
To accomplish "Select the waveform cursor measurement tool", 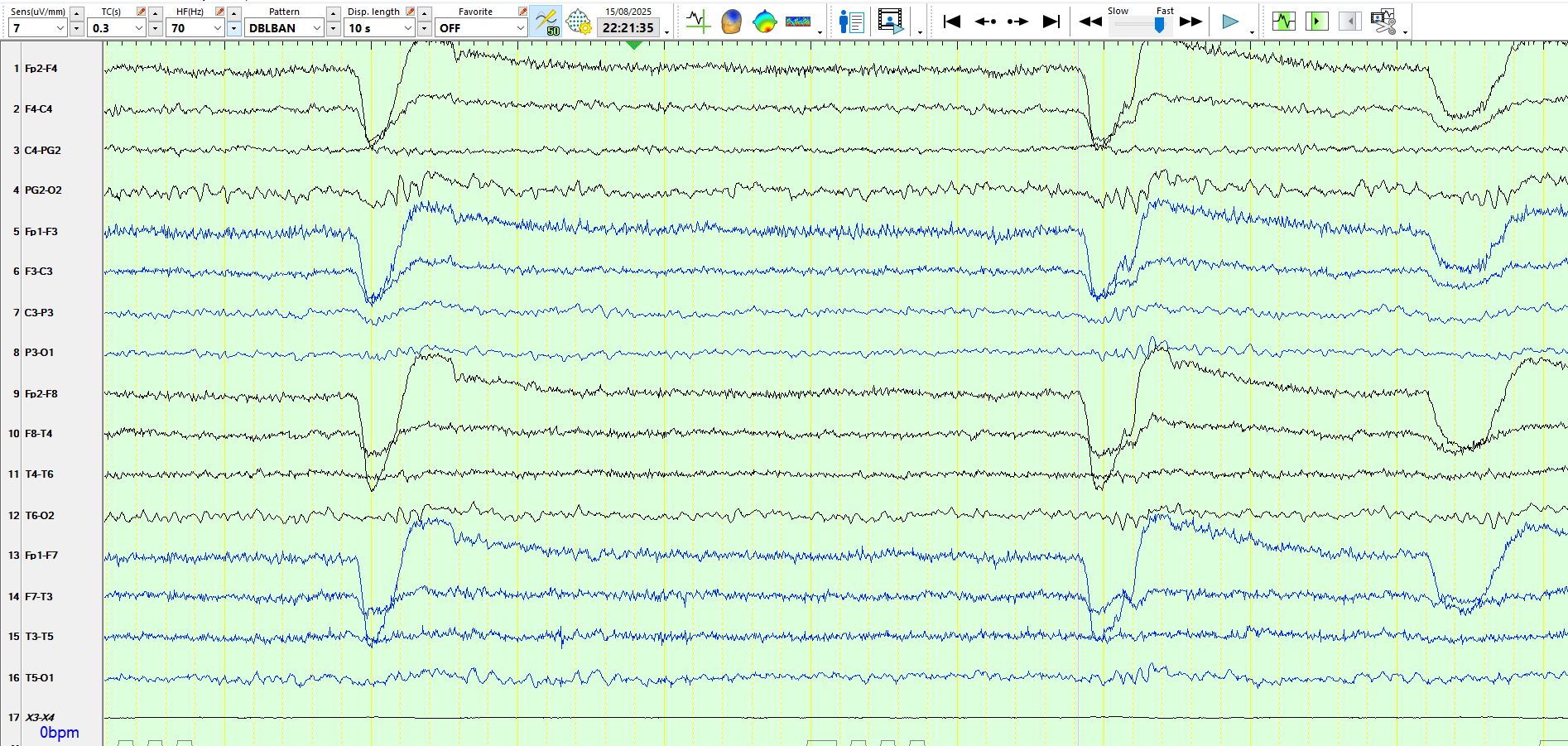I will [698, 22].
